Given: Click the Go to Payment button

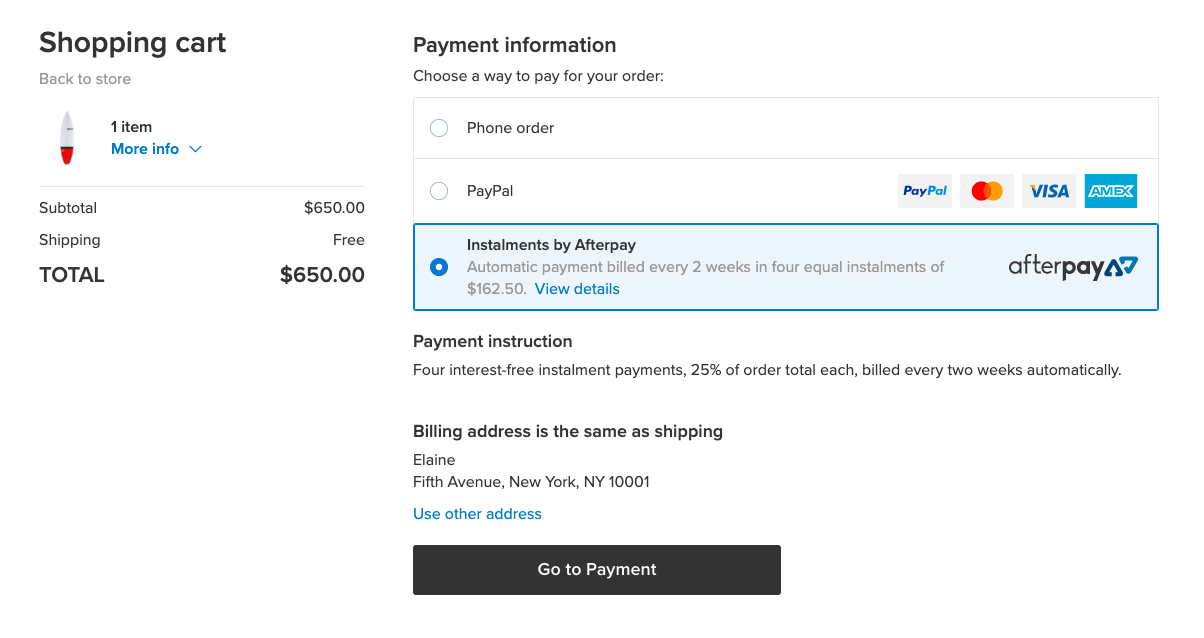Looking at the screenshot, I should (x=597, y=570).
